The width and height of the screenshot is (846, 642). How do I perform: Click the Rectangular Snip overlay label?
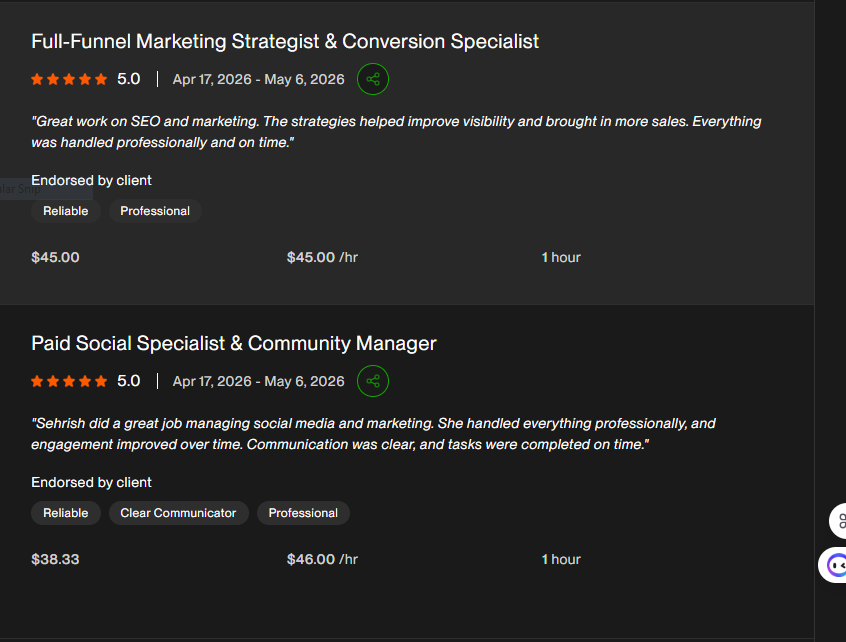(19, 189)
